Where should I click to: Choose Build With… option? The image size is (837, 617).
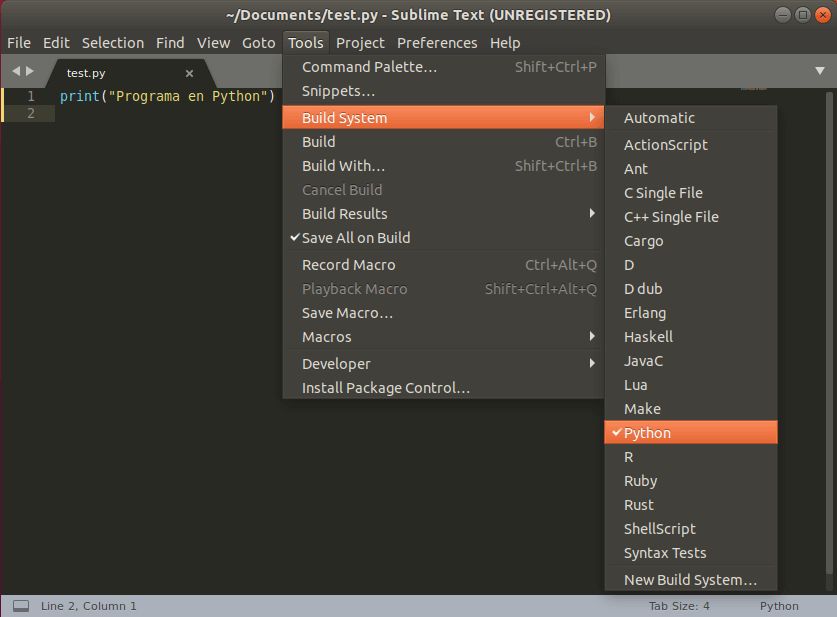pos(444,165)
